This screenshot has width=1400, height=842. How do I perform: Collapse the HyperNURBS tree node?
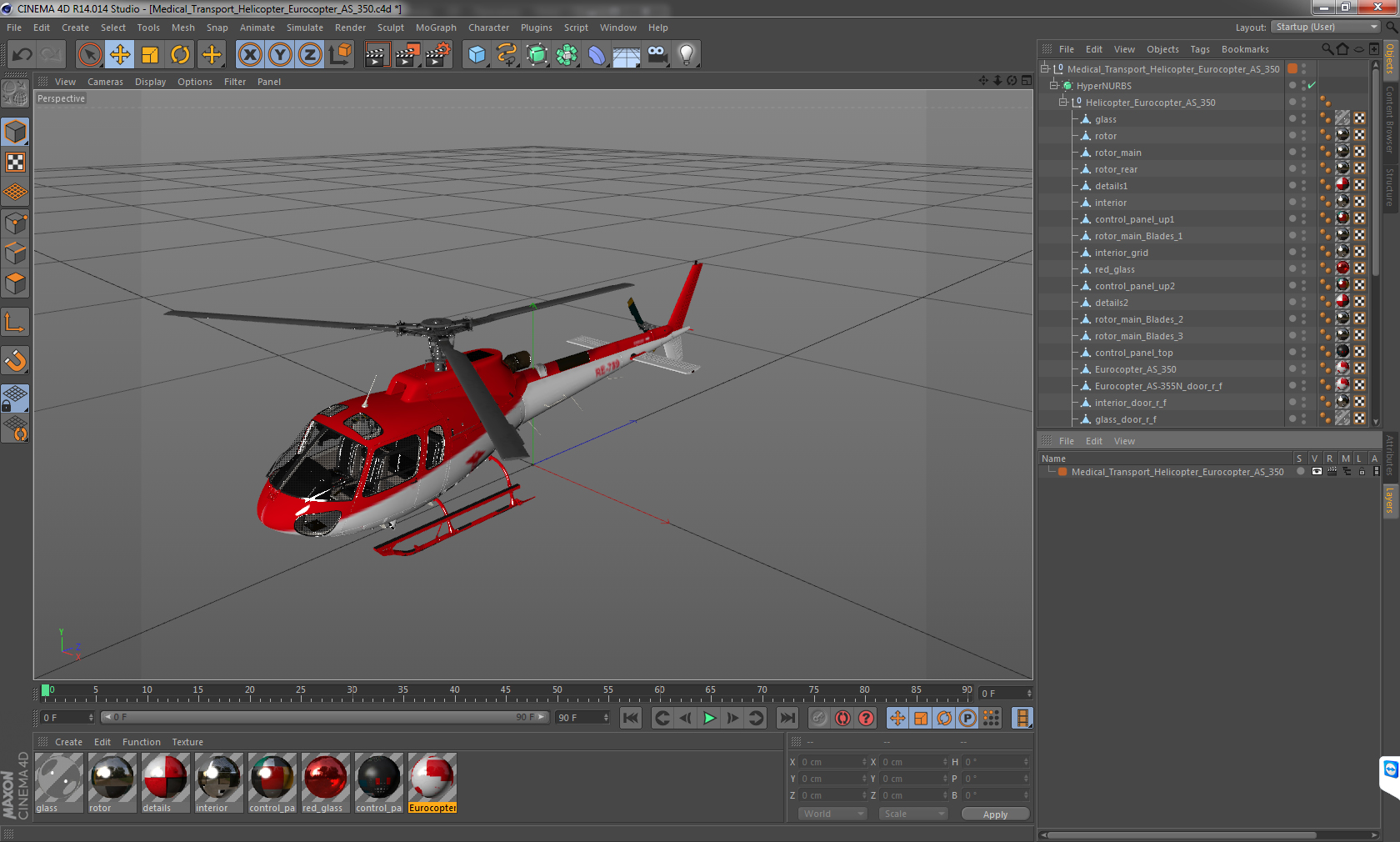point(1053,85)
